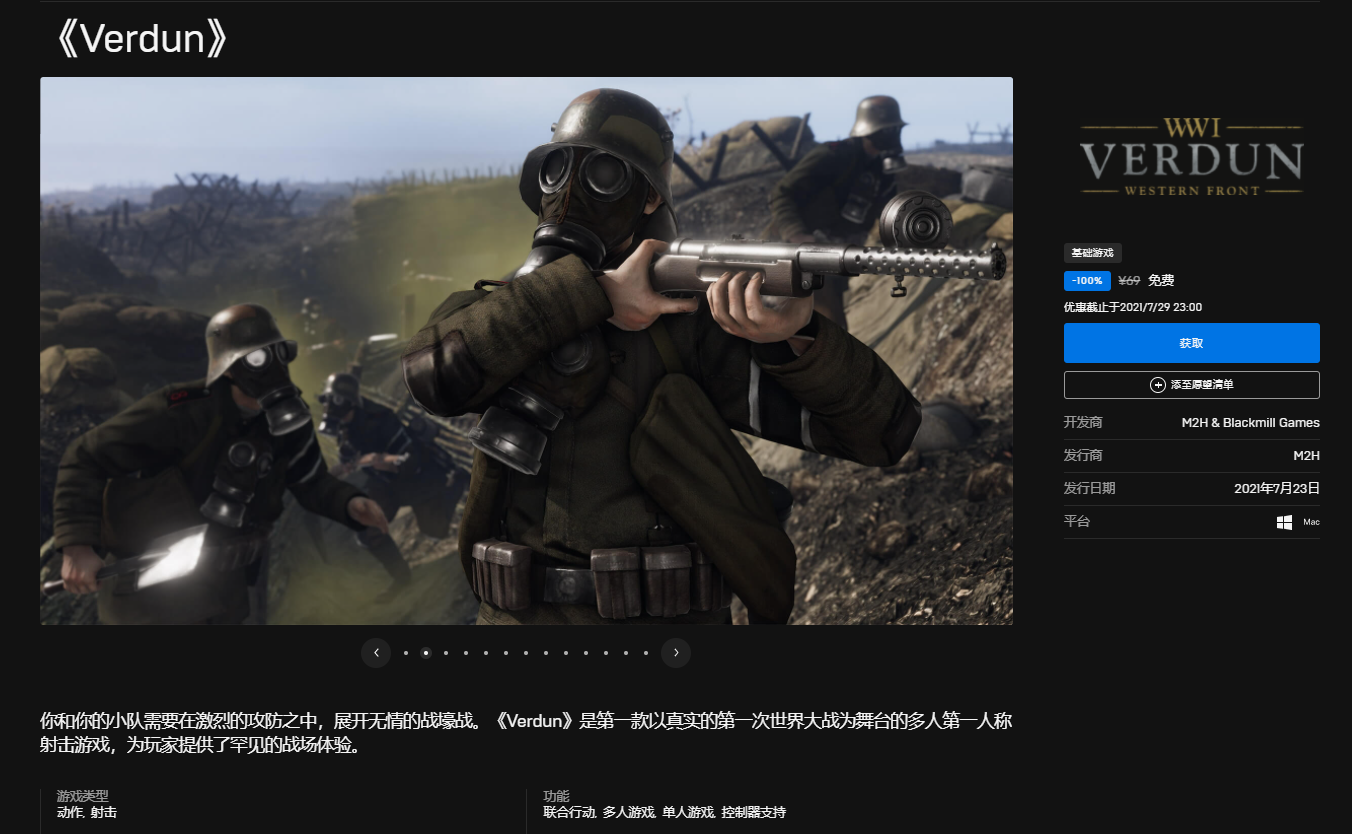Open the 动作 genre link

69,812
